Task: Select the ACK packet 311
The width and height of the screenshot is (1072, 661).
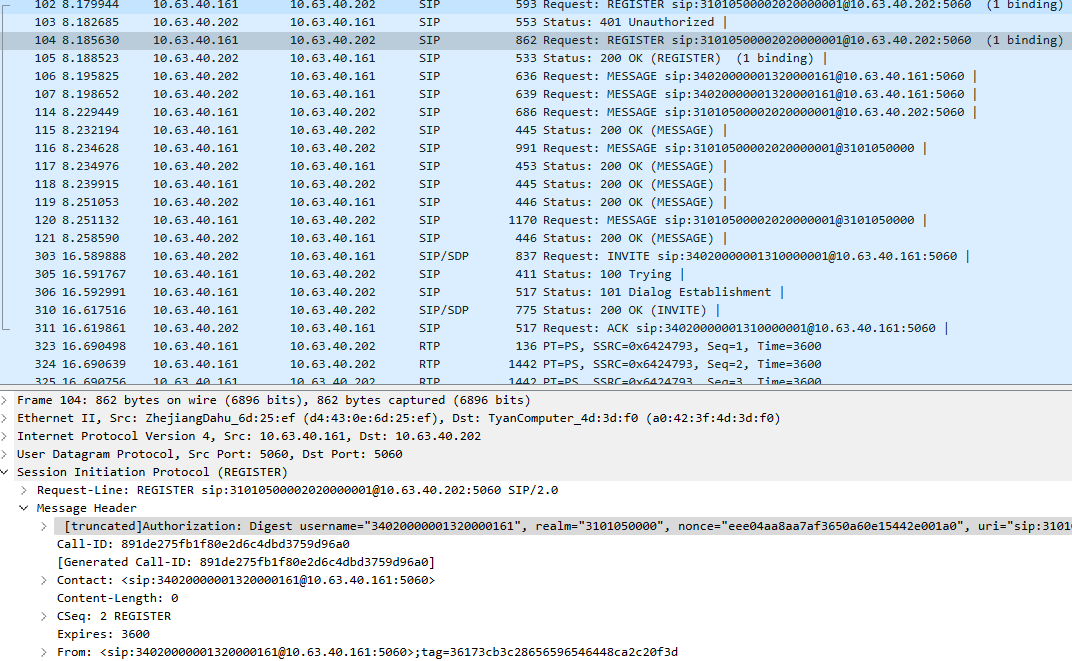Action: (400, 327)
